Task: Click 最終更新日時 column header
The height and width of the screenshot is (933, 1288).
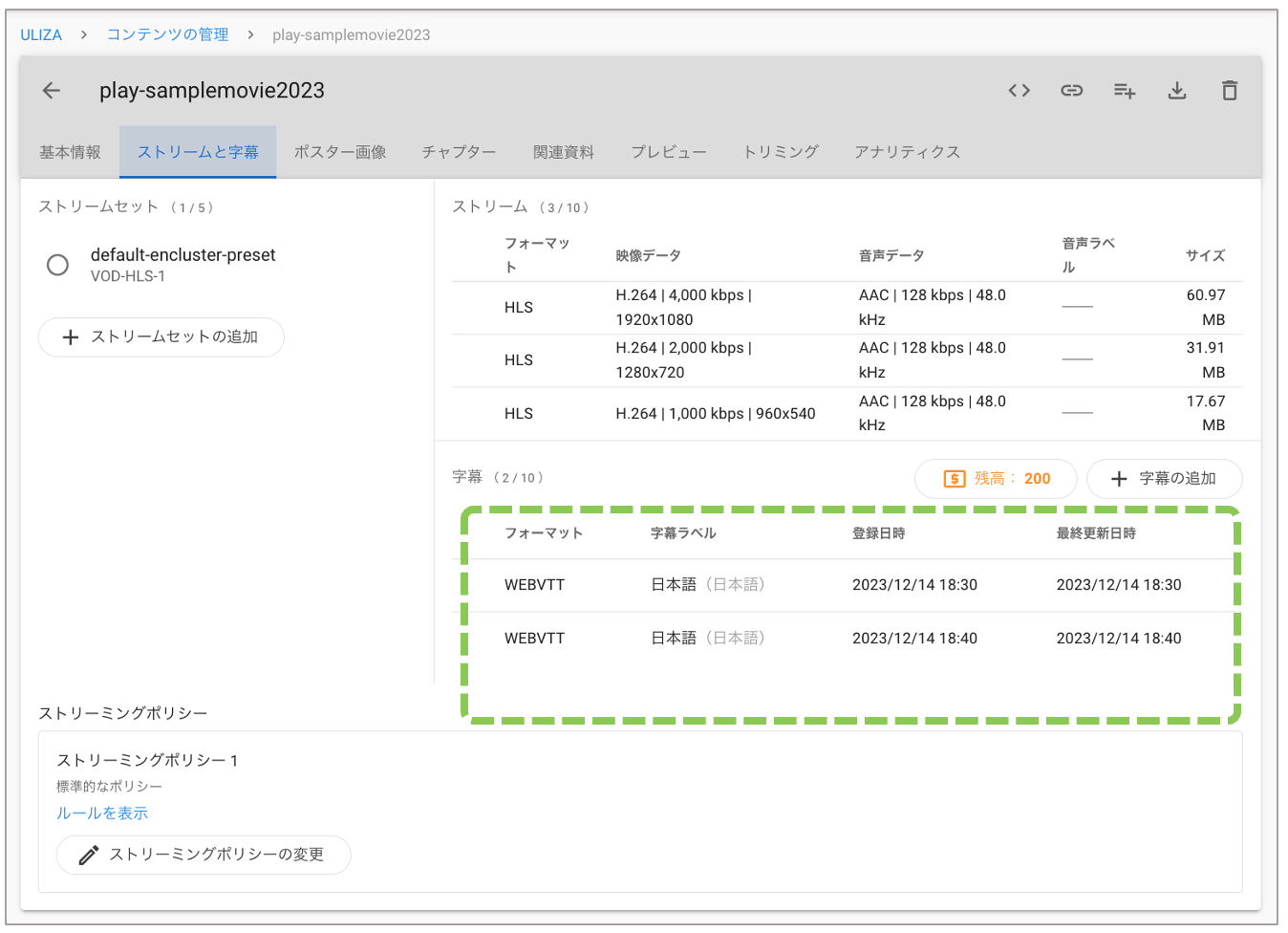Action: click(1096, 533)
